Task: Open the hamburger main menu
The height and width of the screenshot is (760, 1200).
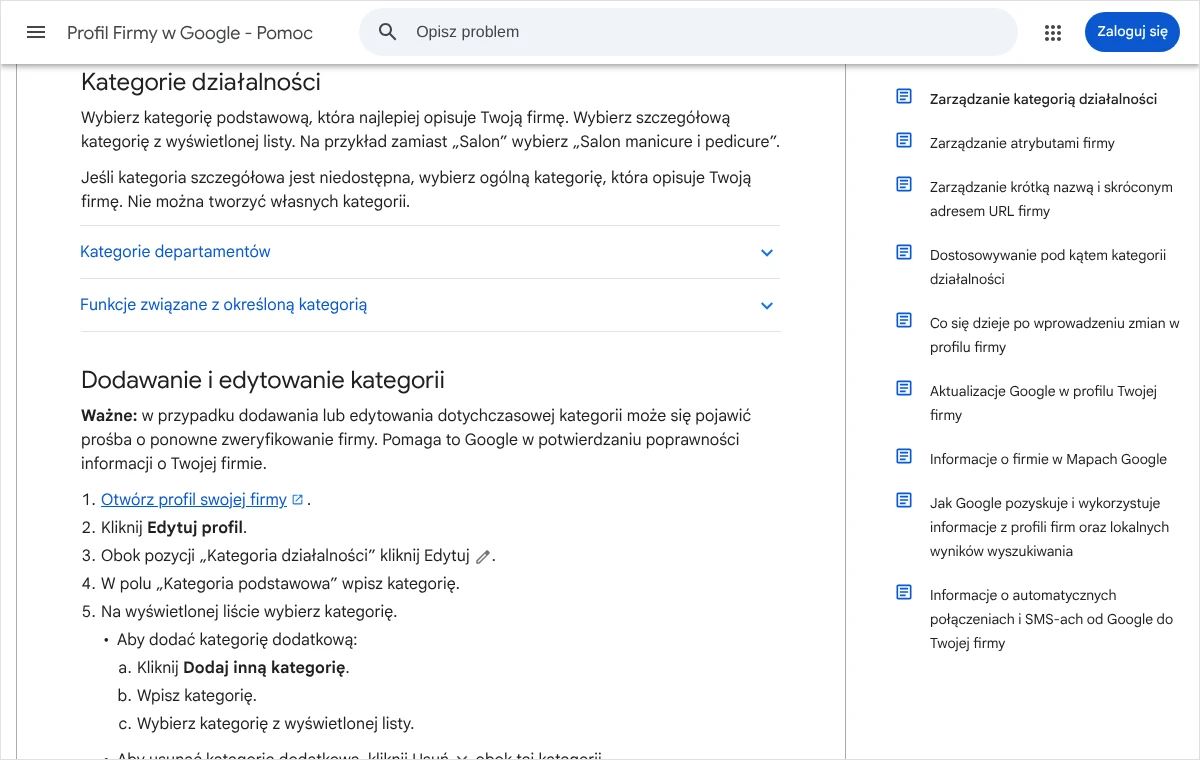Action: 36,32
